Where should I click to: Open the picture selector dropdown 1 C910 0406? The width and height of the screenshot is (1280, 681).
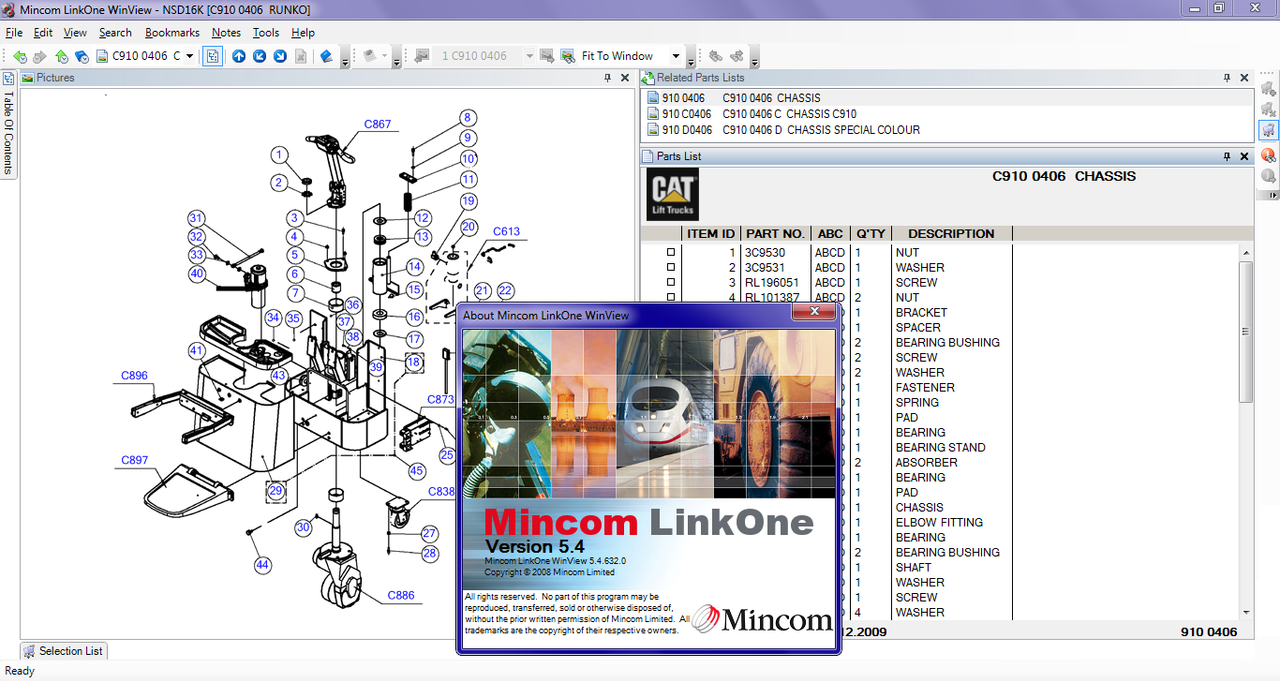click(x=529, y=56)
